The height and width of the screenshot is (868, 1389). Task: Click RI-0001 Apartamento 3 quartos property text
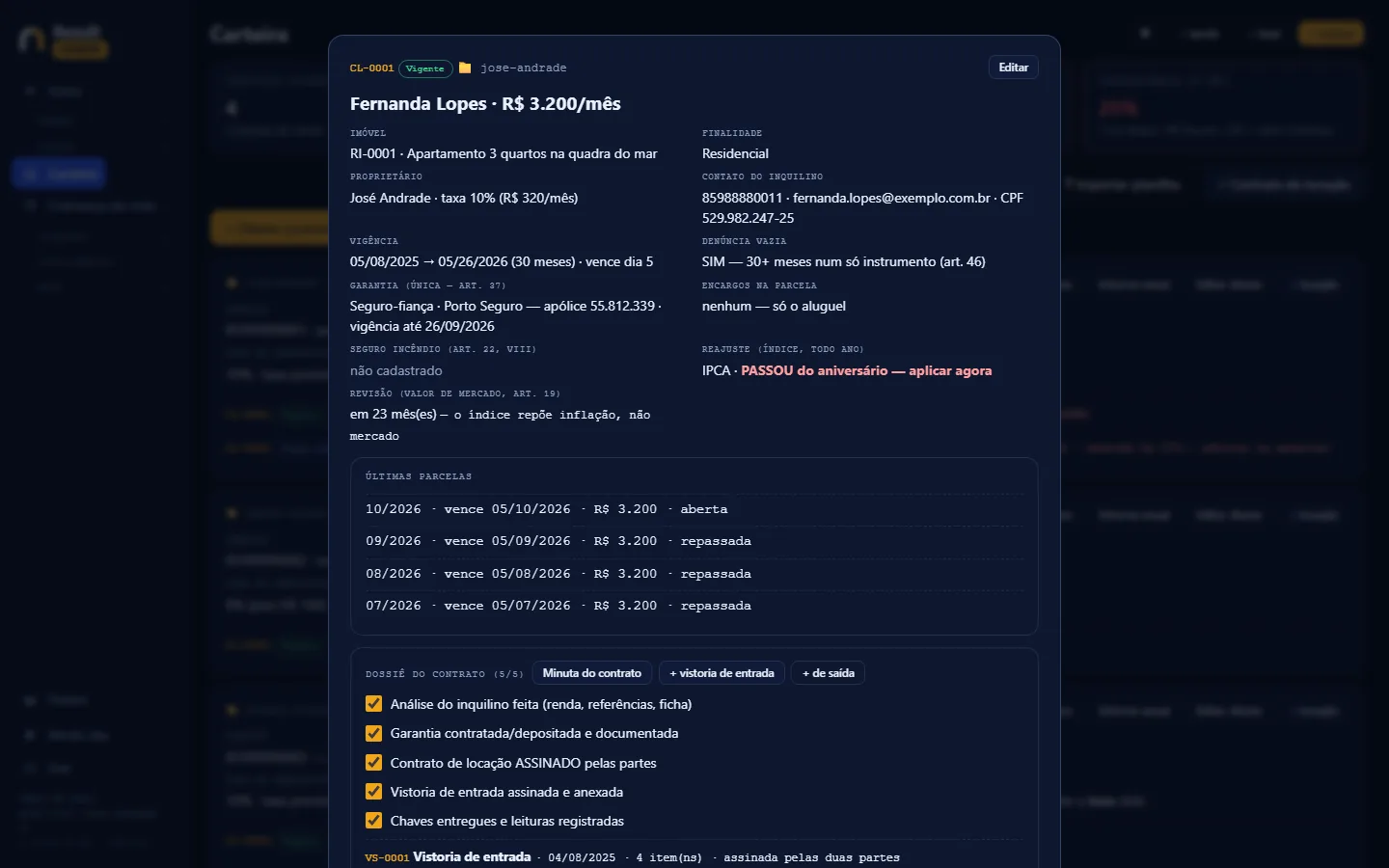click(x=504, y=153)
